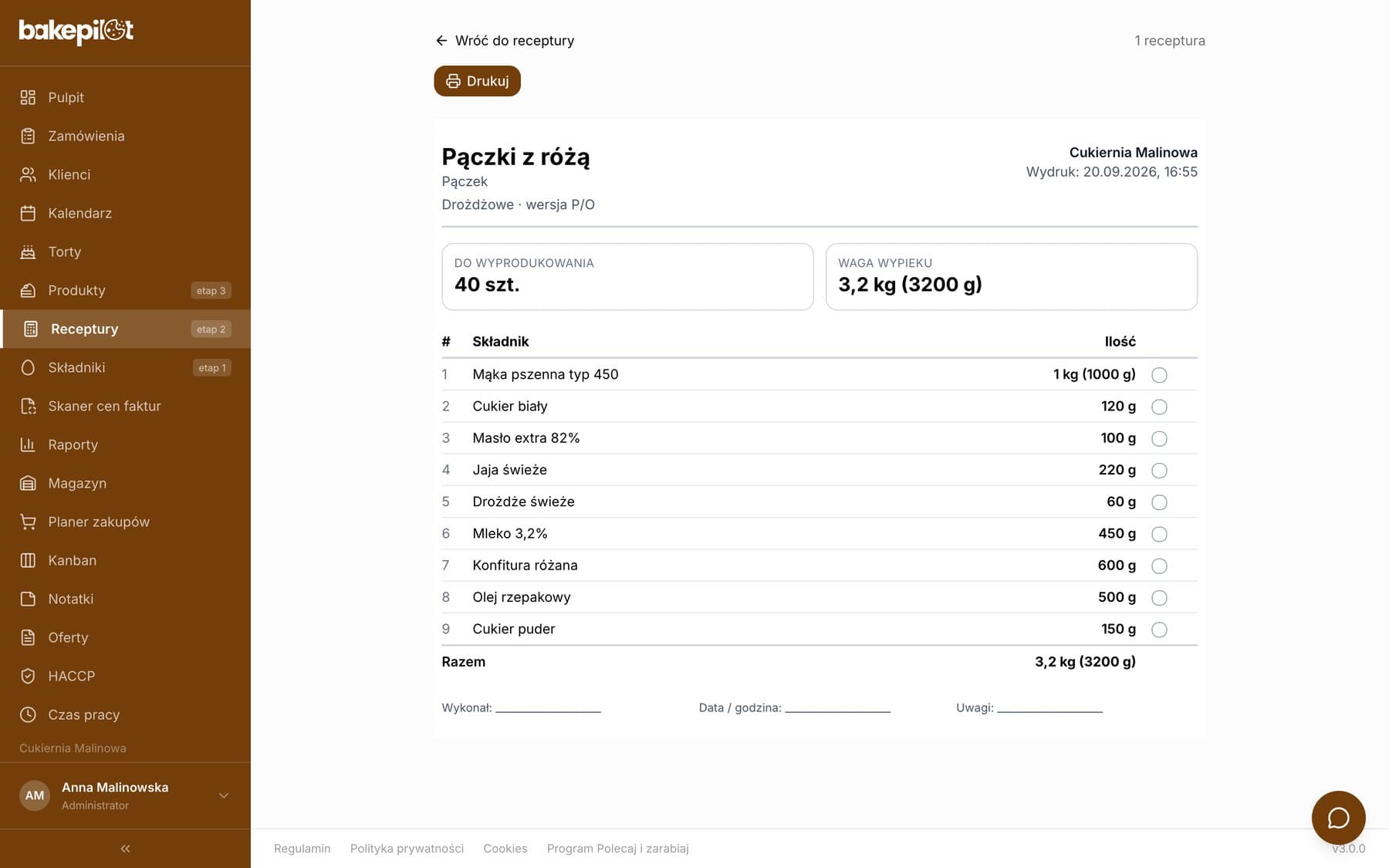The image size is (1389, 868).
Task: Select the Receptury menu item
Action: [x=125, y=329]
